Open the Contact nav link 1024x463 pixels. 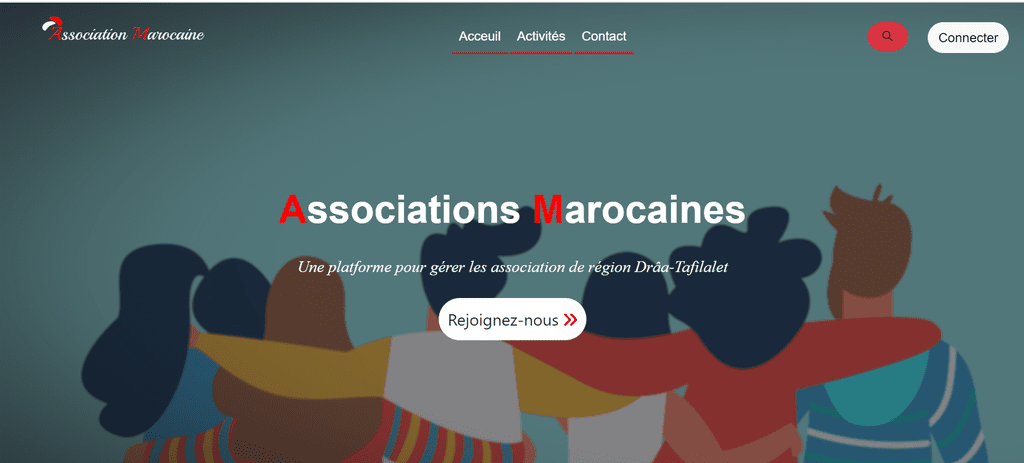pos(603,37)
